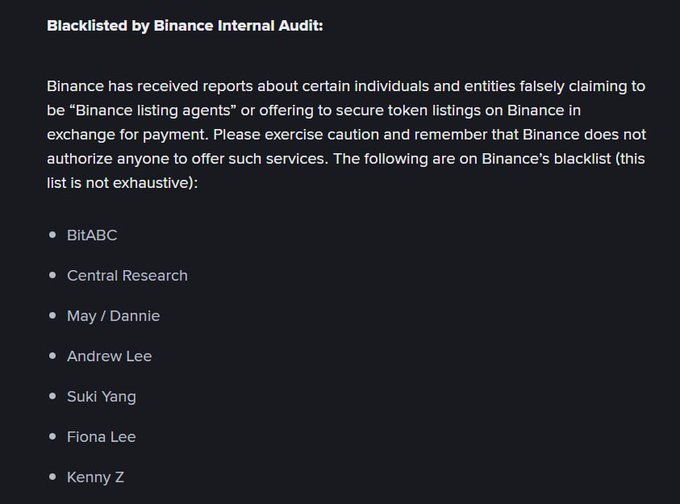This screenshot has height=504, width=680.
Task: Click the "Blacklisted by Binance Internal Audit" heading
Action: point(185,25)
